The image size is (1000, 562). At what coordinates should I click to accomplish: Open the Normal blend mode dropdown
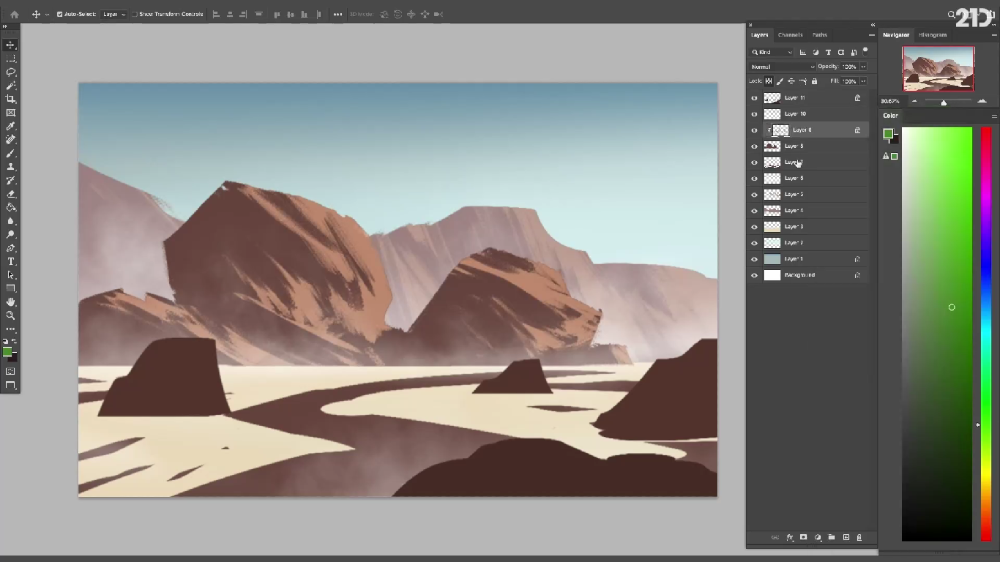pyautogui.click(x=783, y=66)
